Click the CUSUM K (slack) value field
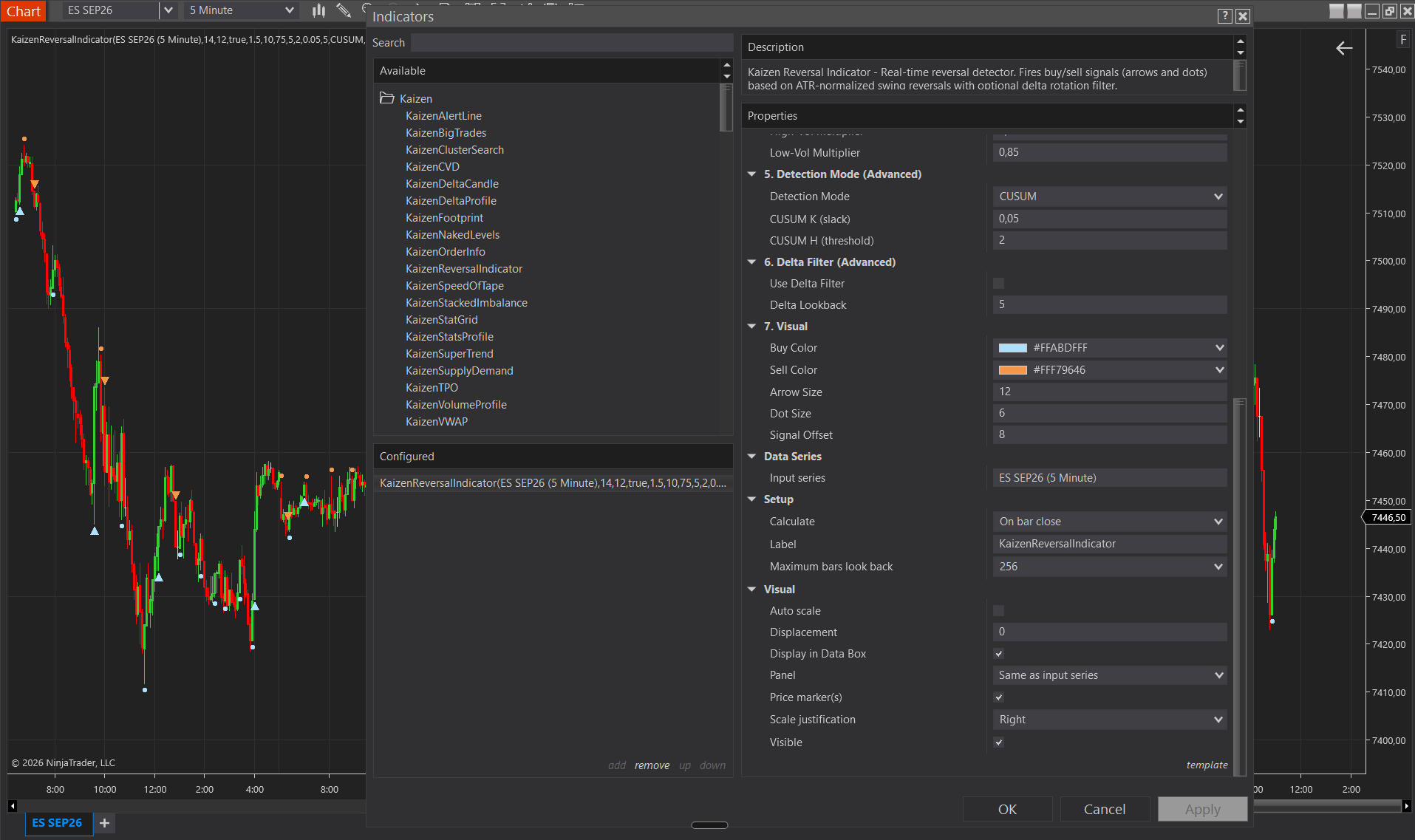Screen dimensions: 1415x840 pos(1110,219)
